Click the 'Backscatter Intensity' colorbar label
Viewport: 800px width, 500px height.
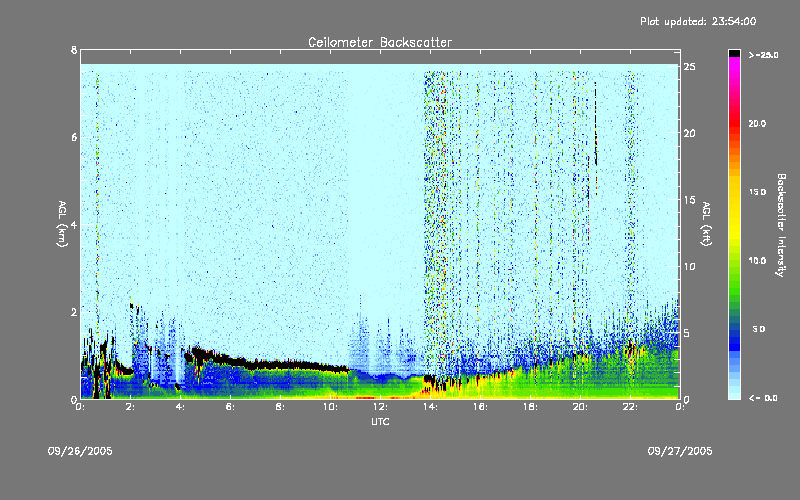tap(781, 225)
